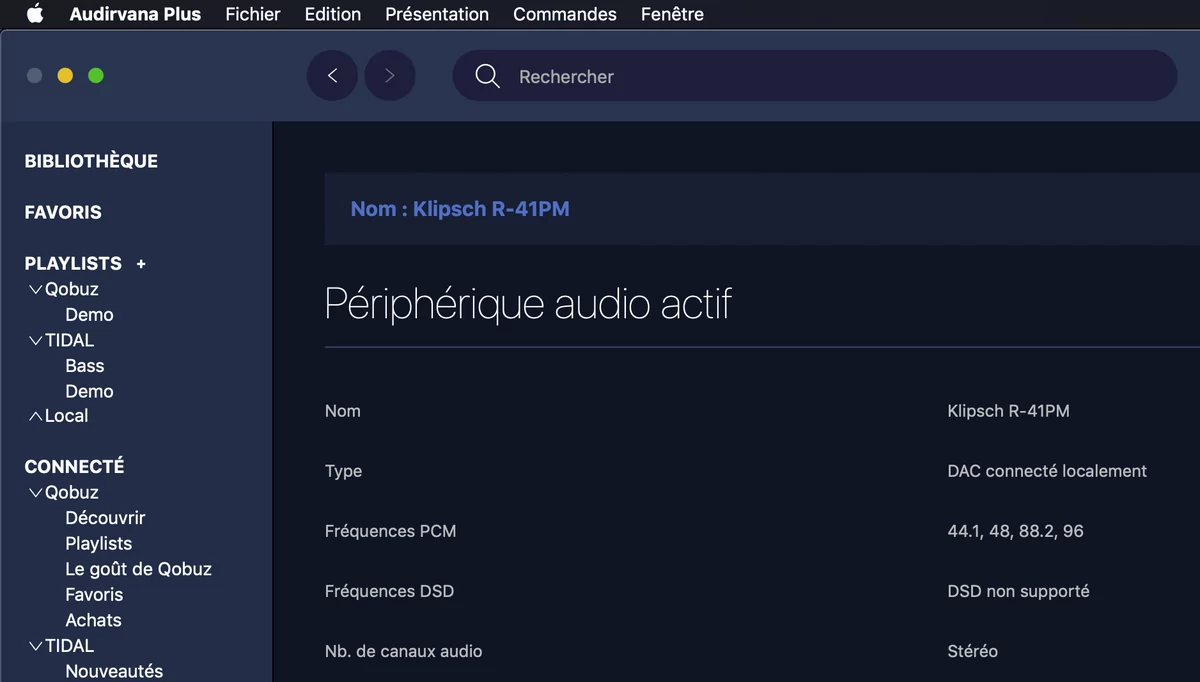
Task: Click the Nom row label
Action: (342, 411)
